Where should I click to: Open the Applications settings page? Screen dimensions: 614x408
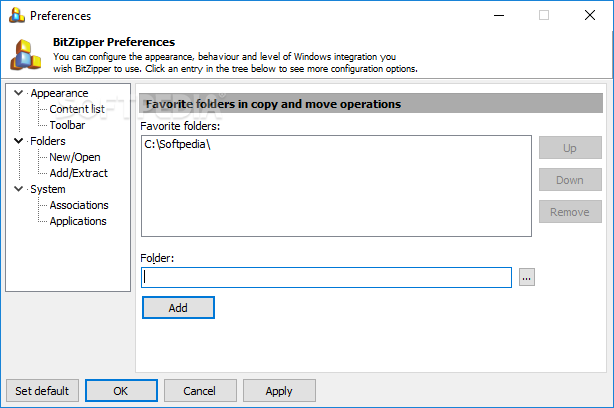coord(78,221)
